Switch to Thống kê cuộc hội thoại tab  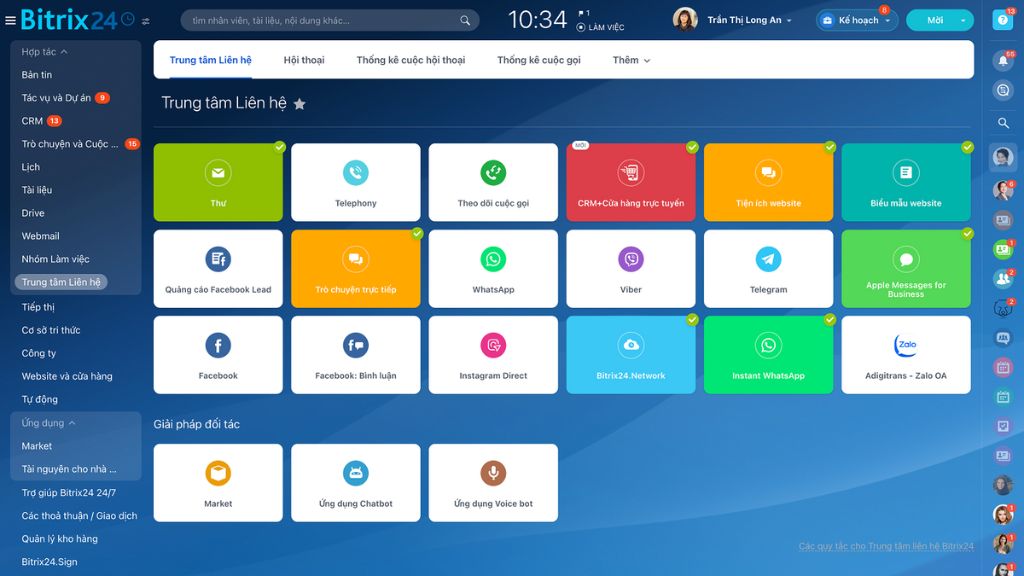pyautogui.click(x=411, y=60)
